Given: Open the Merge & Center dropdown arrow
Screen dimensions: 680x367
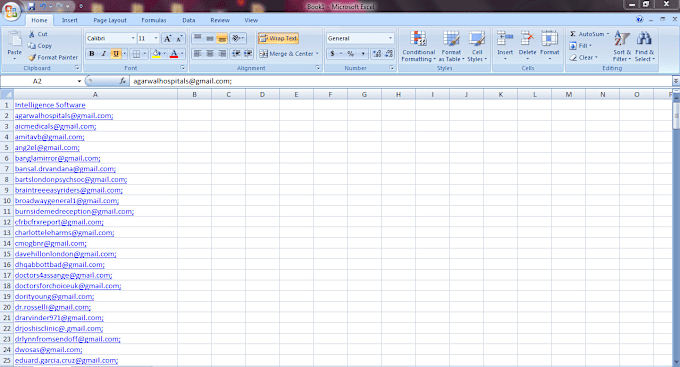Looking at the screenshot, I should coord(317,54).
